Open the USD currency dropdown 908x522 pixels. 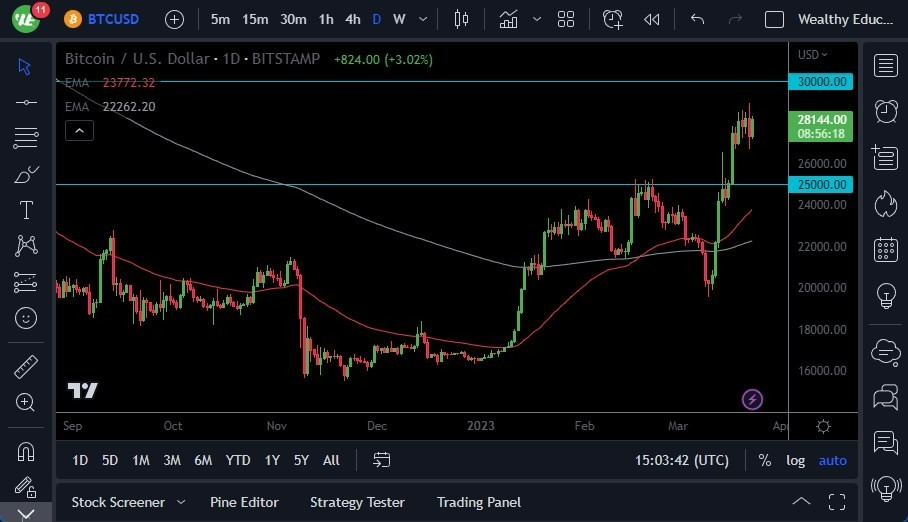812,54
